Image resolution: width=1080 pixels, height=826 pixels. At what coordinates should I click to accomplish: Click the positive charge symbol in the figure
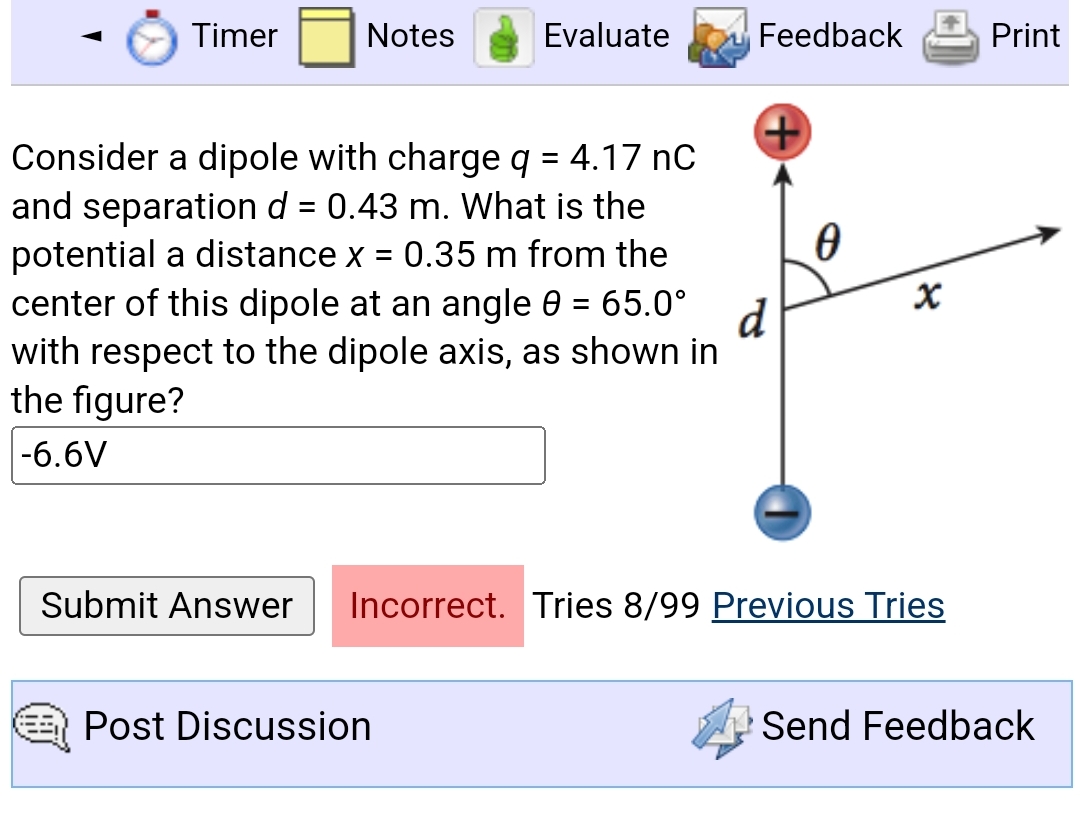tap(783, 133)
